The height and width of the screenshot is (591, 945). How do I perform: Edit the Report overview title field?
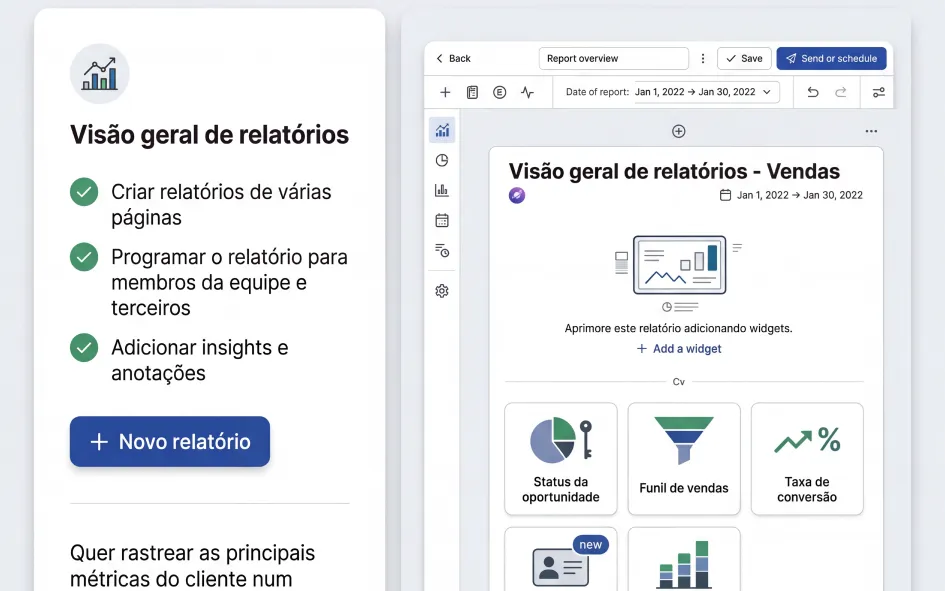click(614, 58)
